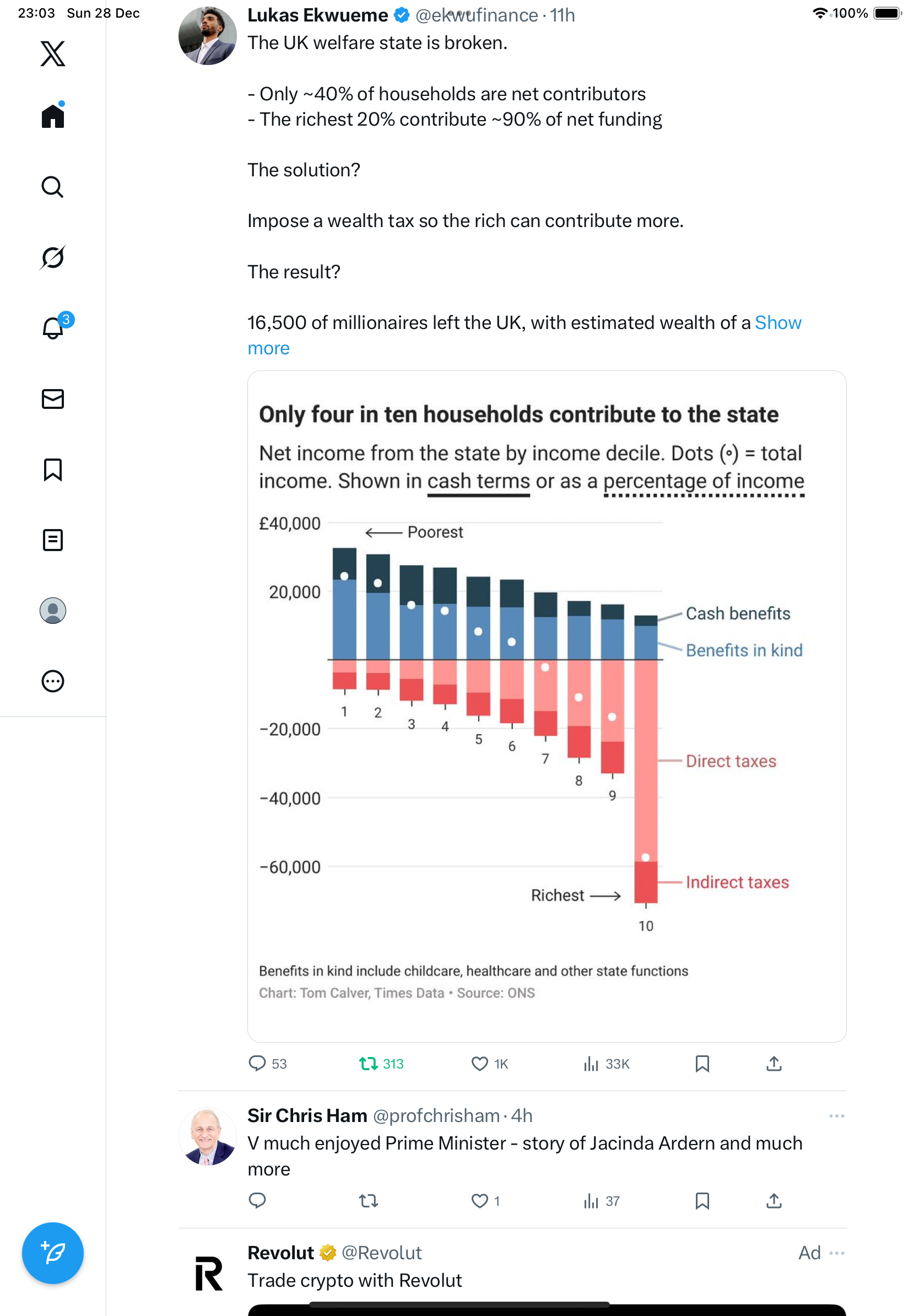Expand post text with Show more
Screen dimensions: 919x1316
[x=777, y=323]
